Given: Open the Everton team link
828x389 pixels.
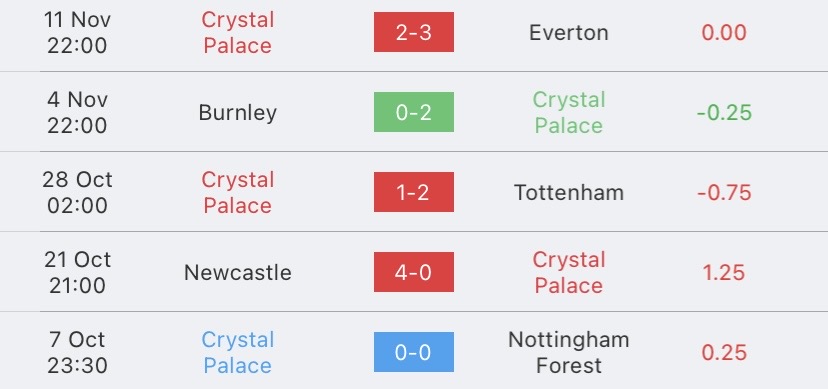Looking at the screenshot, I should tap(569, 33).
